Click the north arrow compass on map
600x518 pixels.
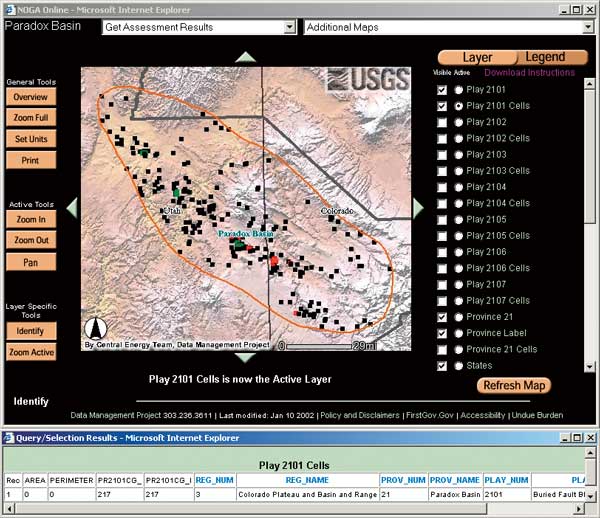96,328
